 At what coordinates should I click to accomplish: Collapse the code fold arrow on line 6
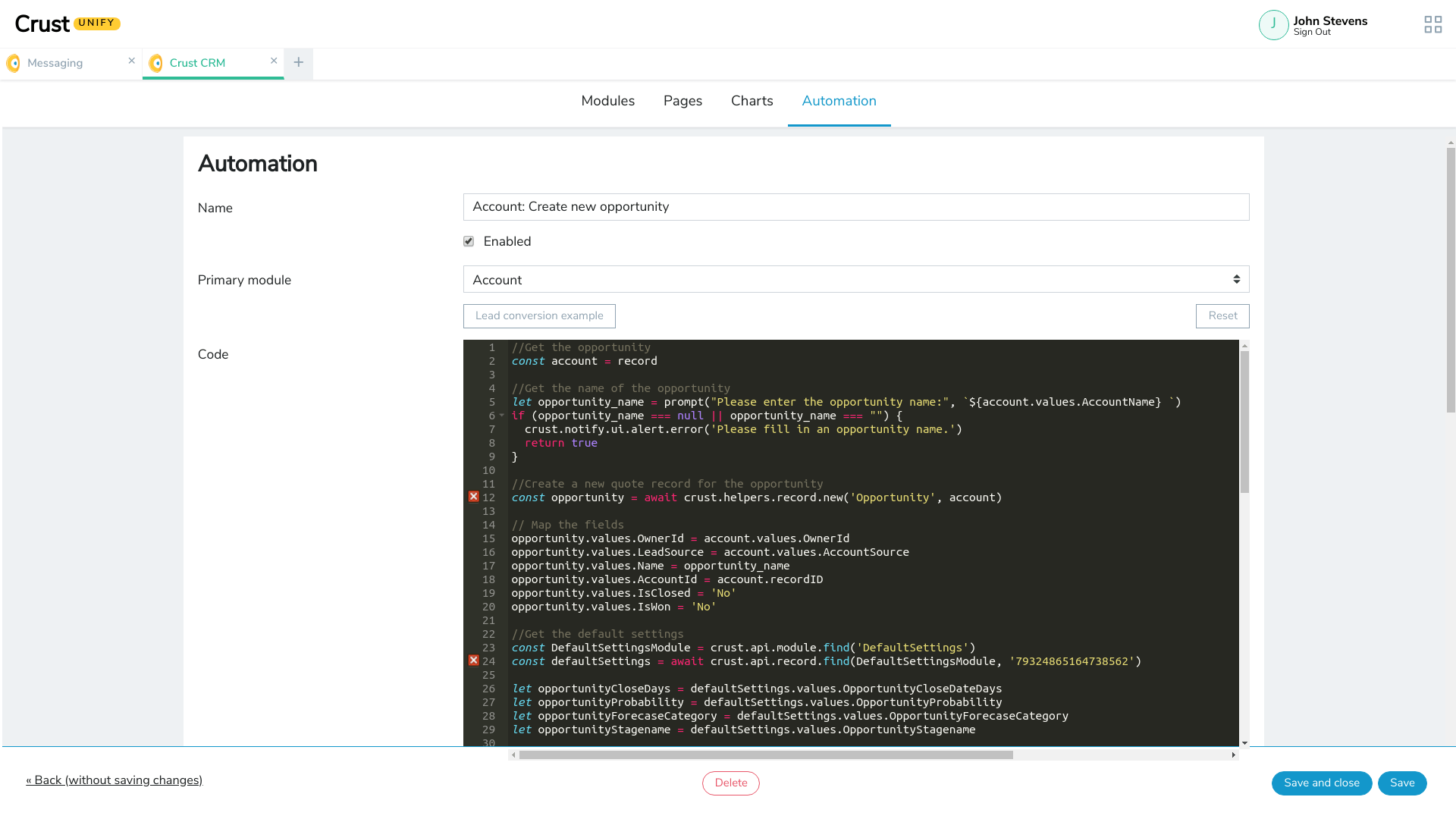501,415
